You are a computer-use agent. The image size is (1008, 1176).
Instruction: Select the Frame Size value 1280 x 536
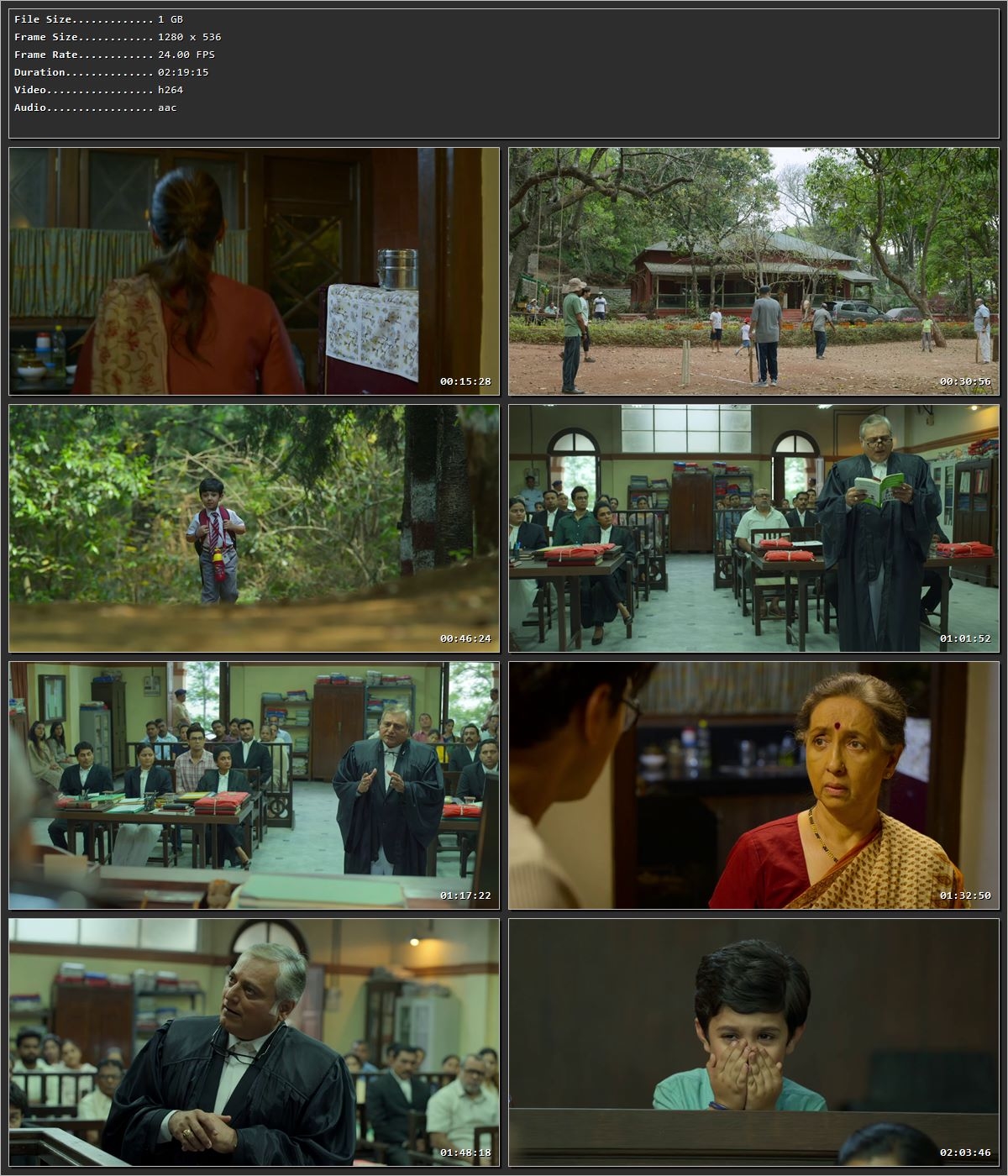(x=189, y=36)
